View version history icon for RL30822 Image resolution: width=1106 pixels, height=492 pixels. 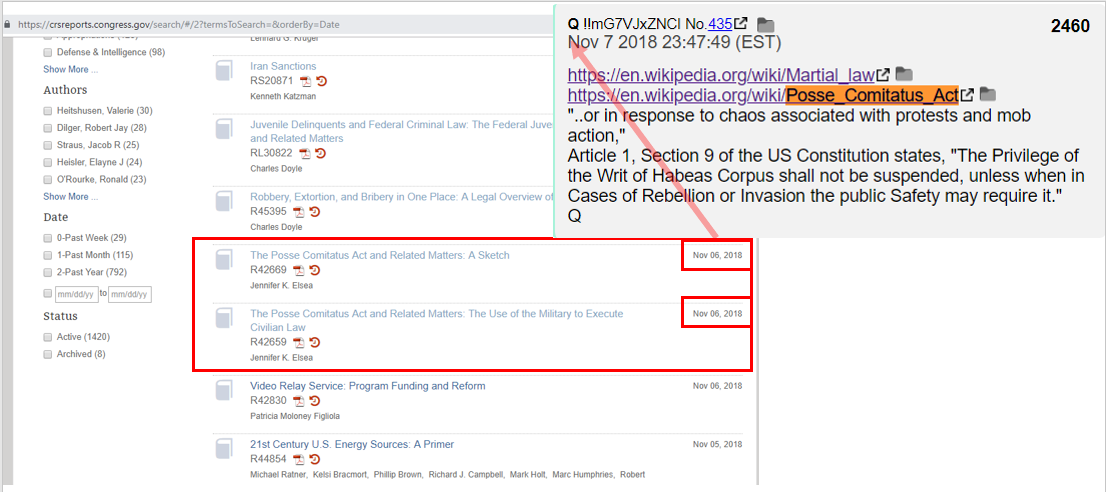click(322, 154)
